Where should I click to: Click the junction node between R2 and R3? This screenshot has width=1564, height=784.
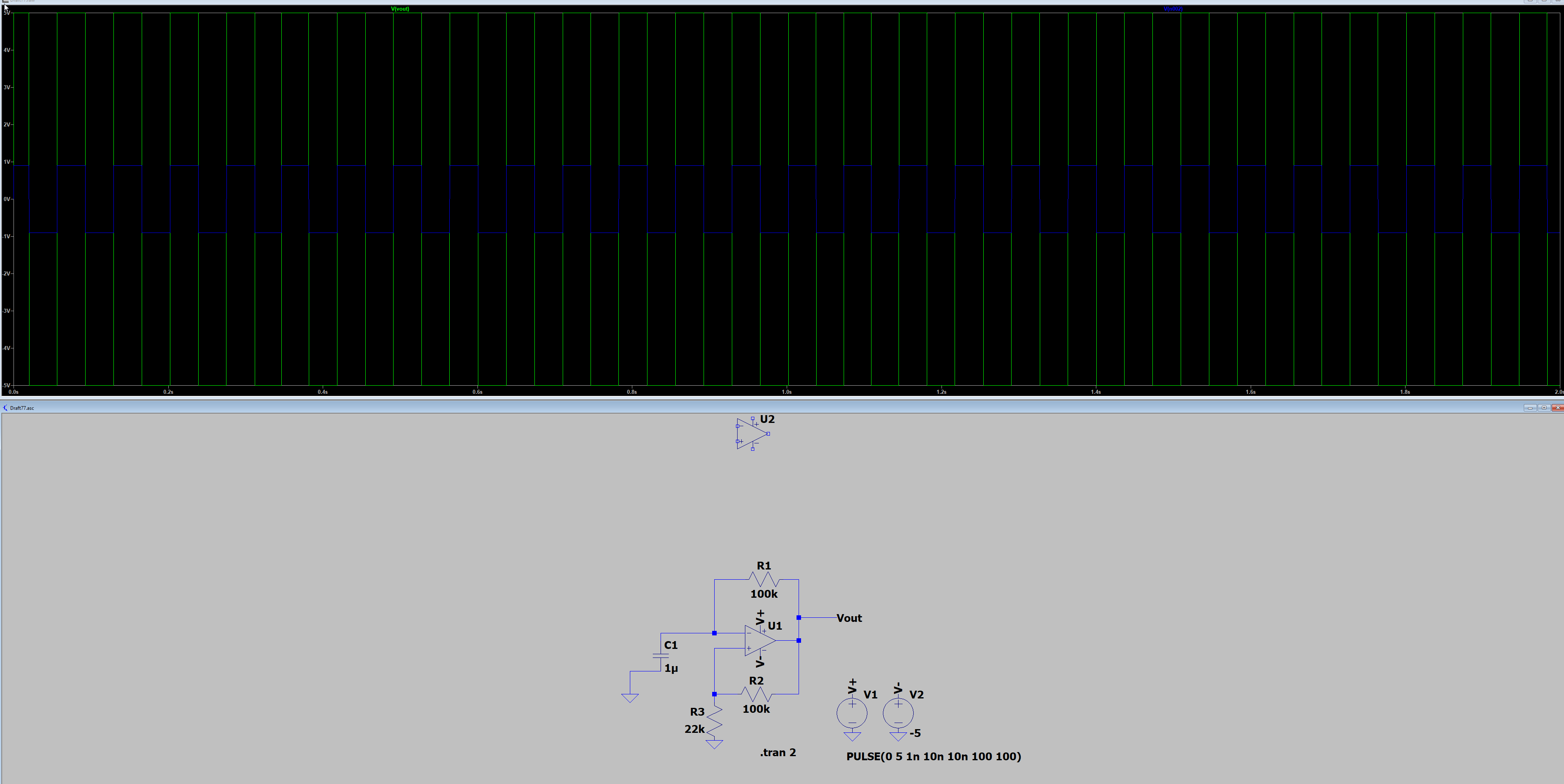tap(715, 694)
